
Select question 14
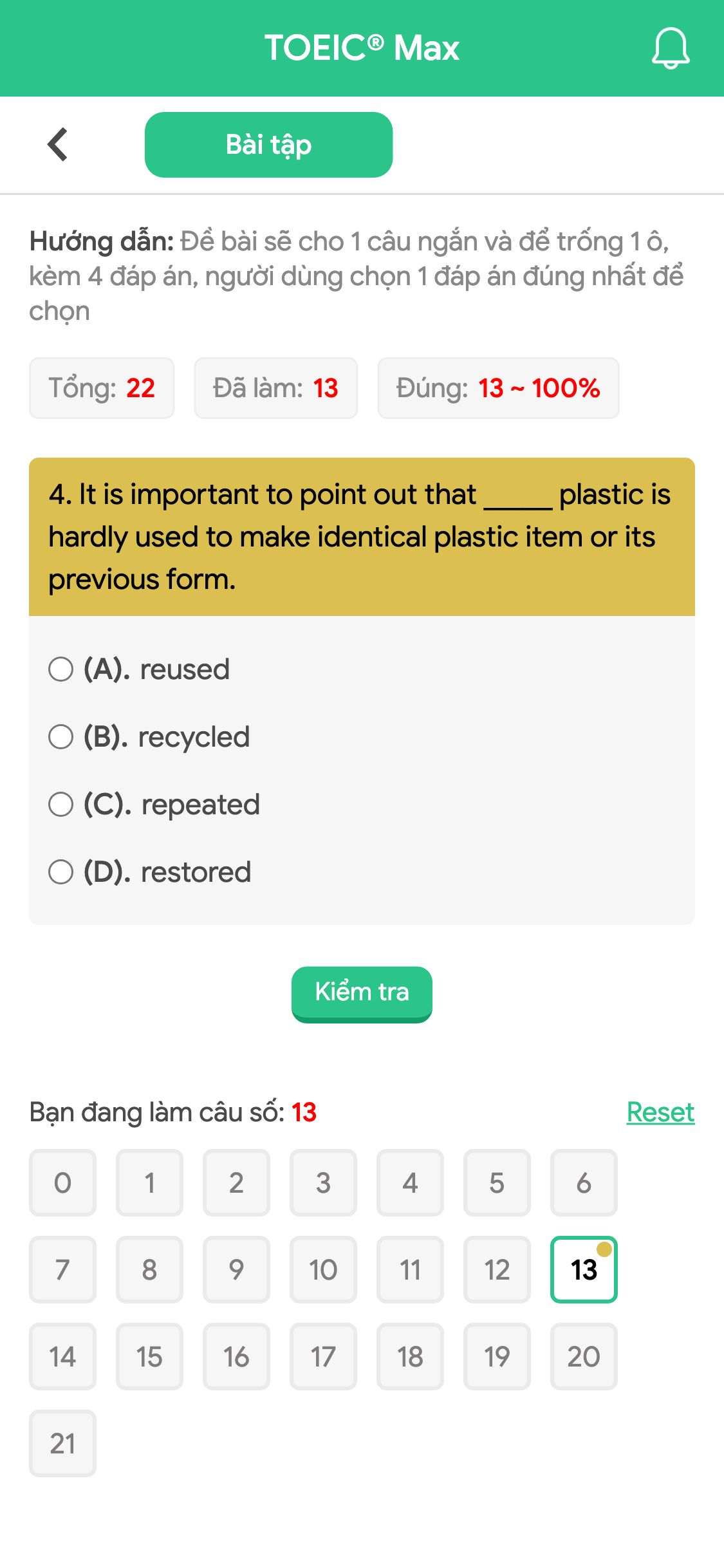[62, 1357]
